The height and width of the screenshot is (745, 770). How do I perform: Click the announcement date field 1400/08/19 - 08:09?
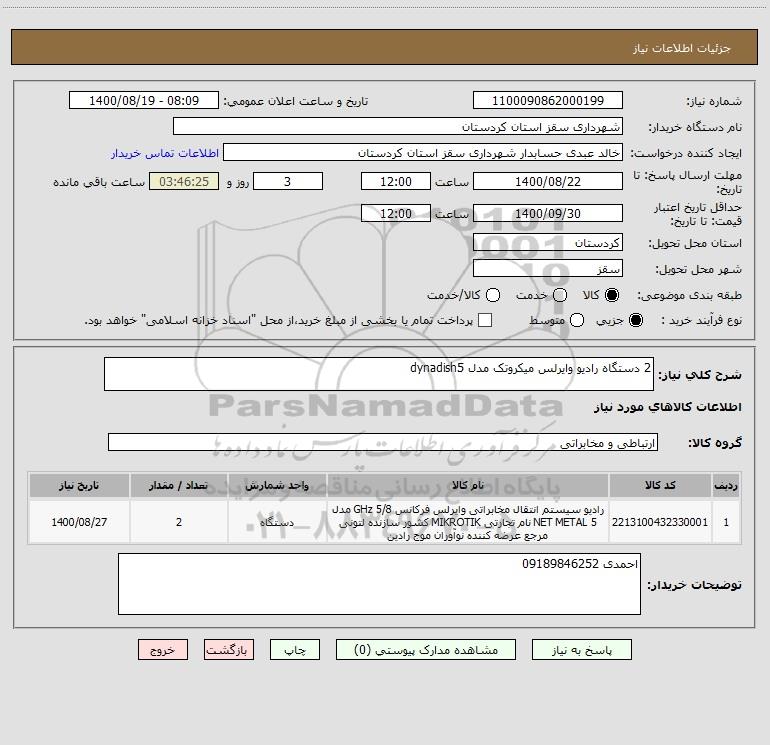click(x=143, y=101)
